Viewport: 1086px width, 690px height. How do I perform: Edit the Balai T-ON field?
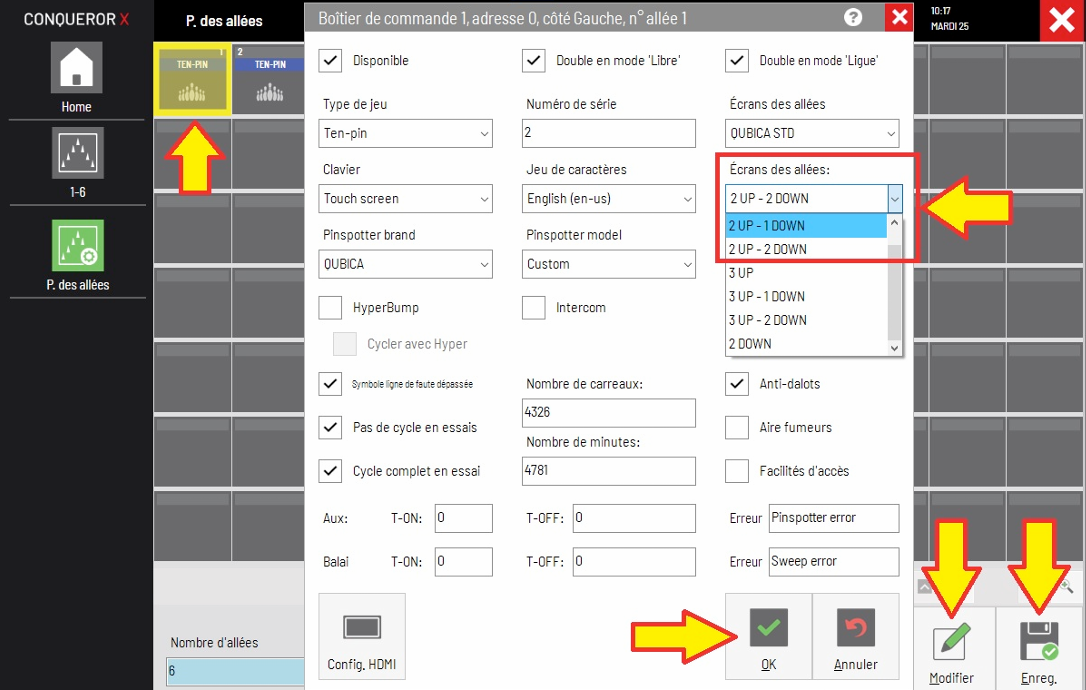click(x=463, y=562)
